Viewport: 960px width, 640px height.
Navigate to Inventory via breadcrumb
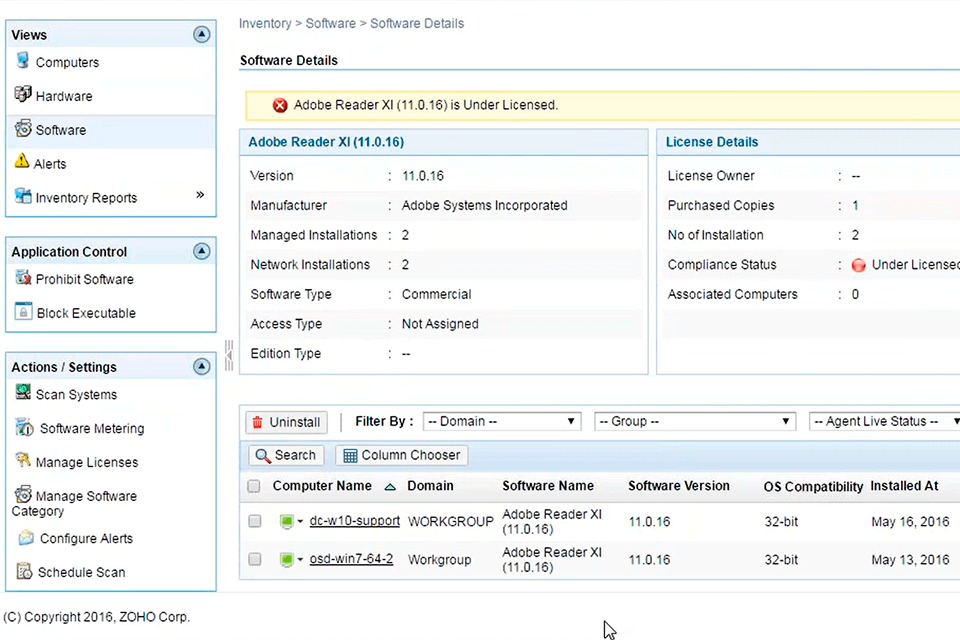(265, 23)
